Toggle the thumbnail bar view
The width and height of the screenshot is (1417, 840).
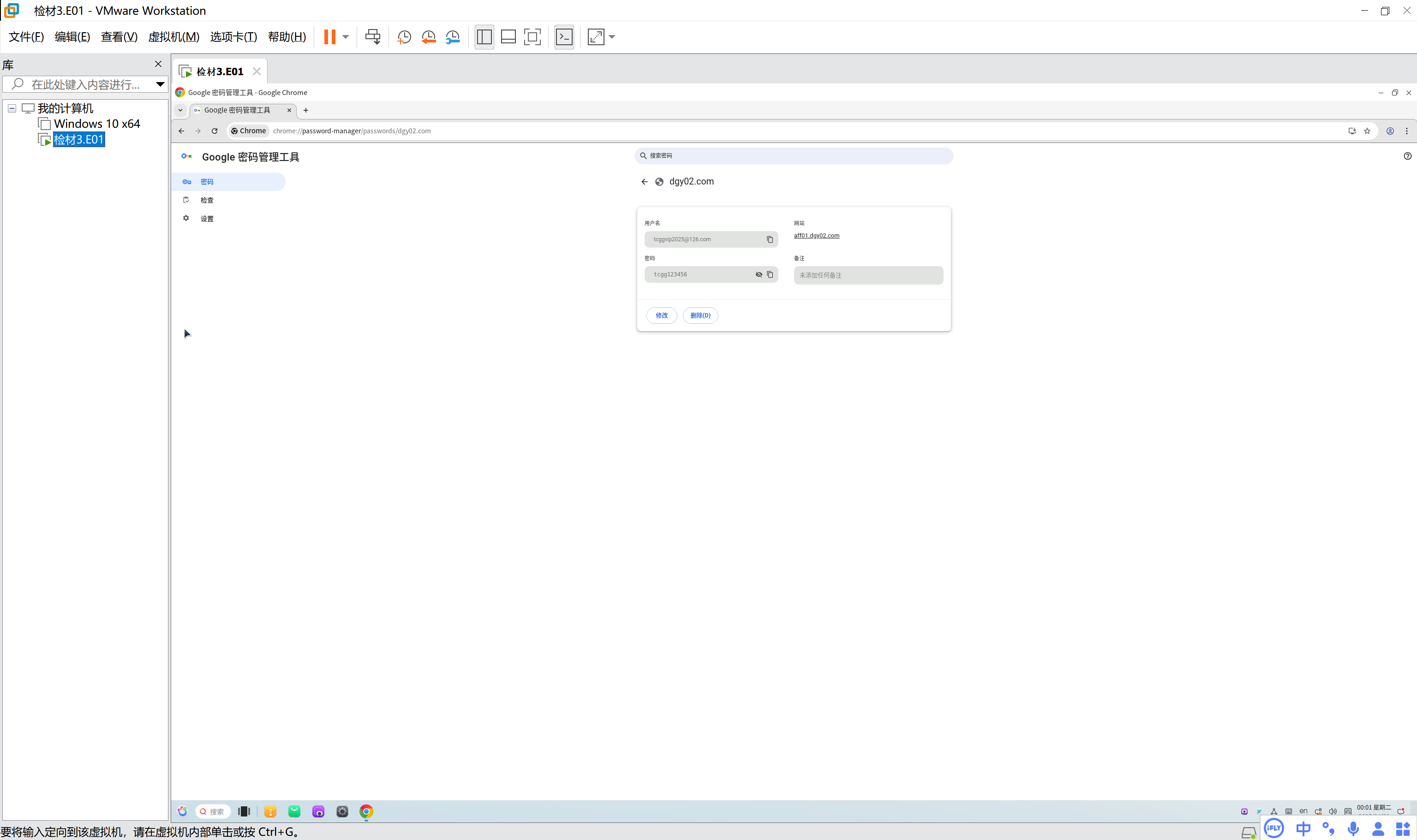click(x=508, y=37)
